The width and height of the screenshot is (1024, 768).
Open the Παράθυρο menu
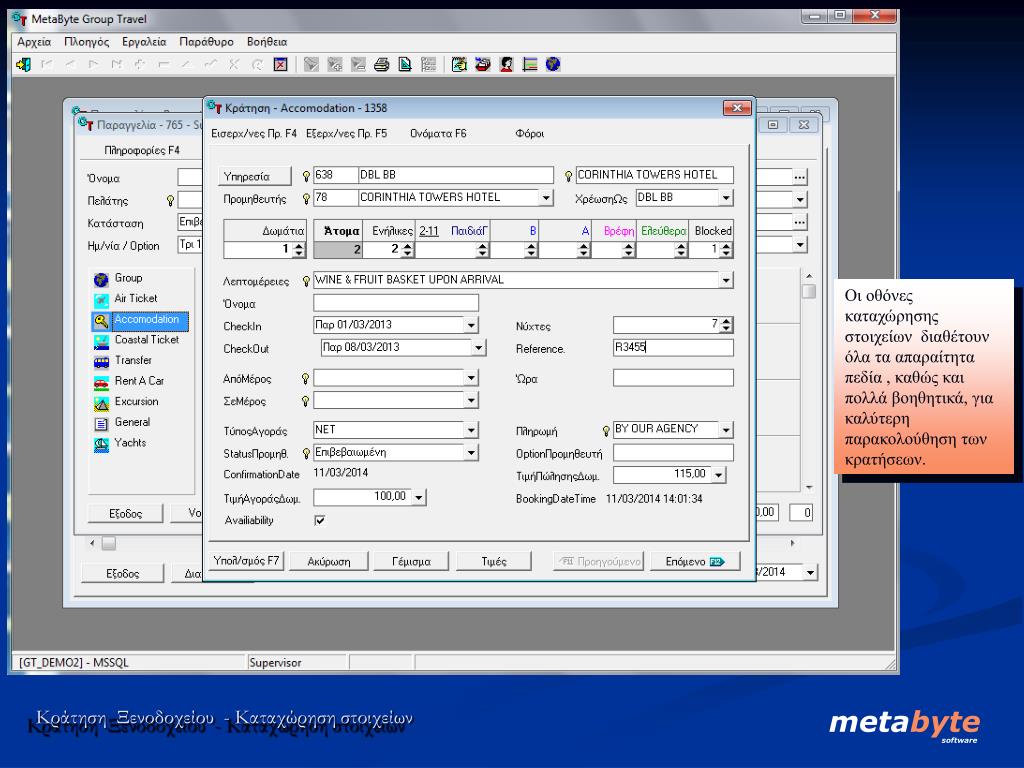click(206, 42)
